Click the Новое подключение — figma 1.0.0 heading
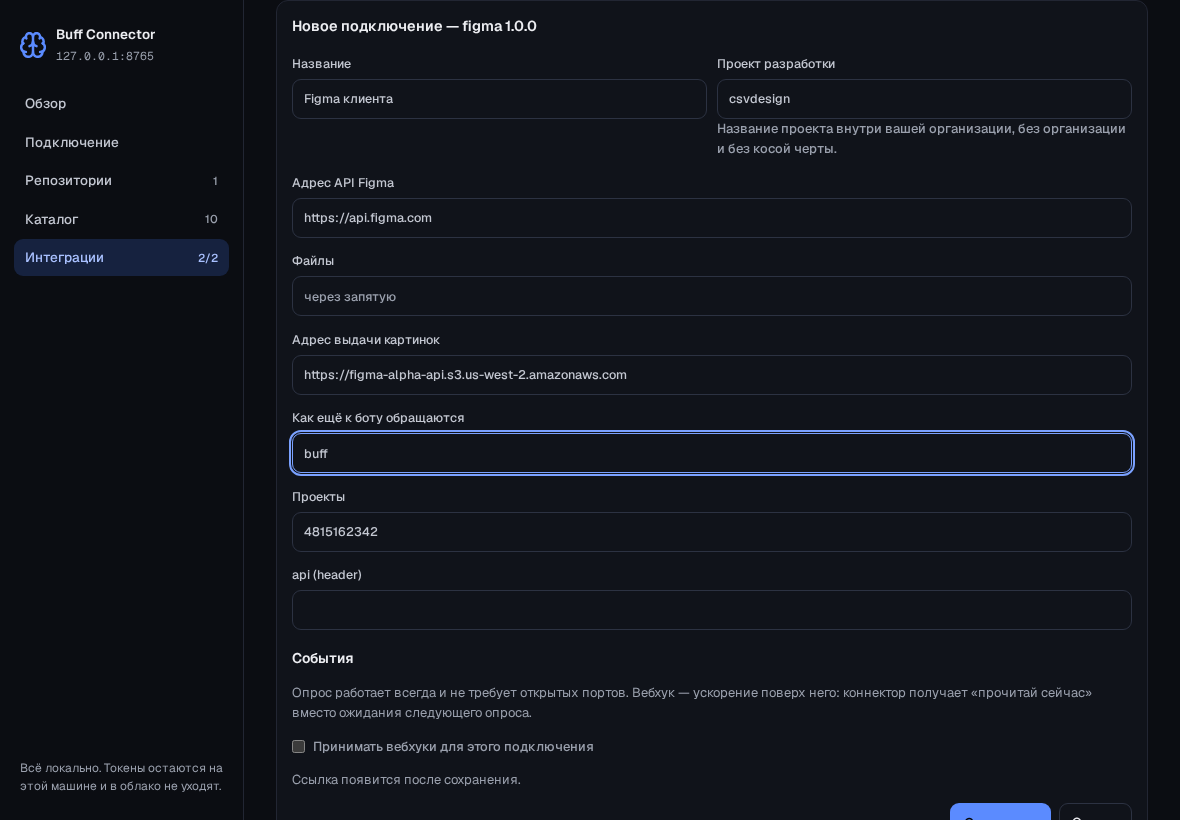1180x820 pixels. [x=414, y=26]
